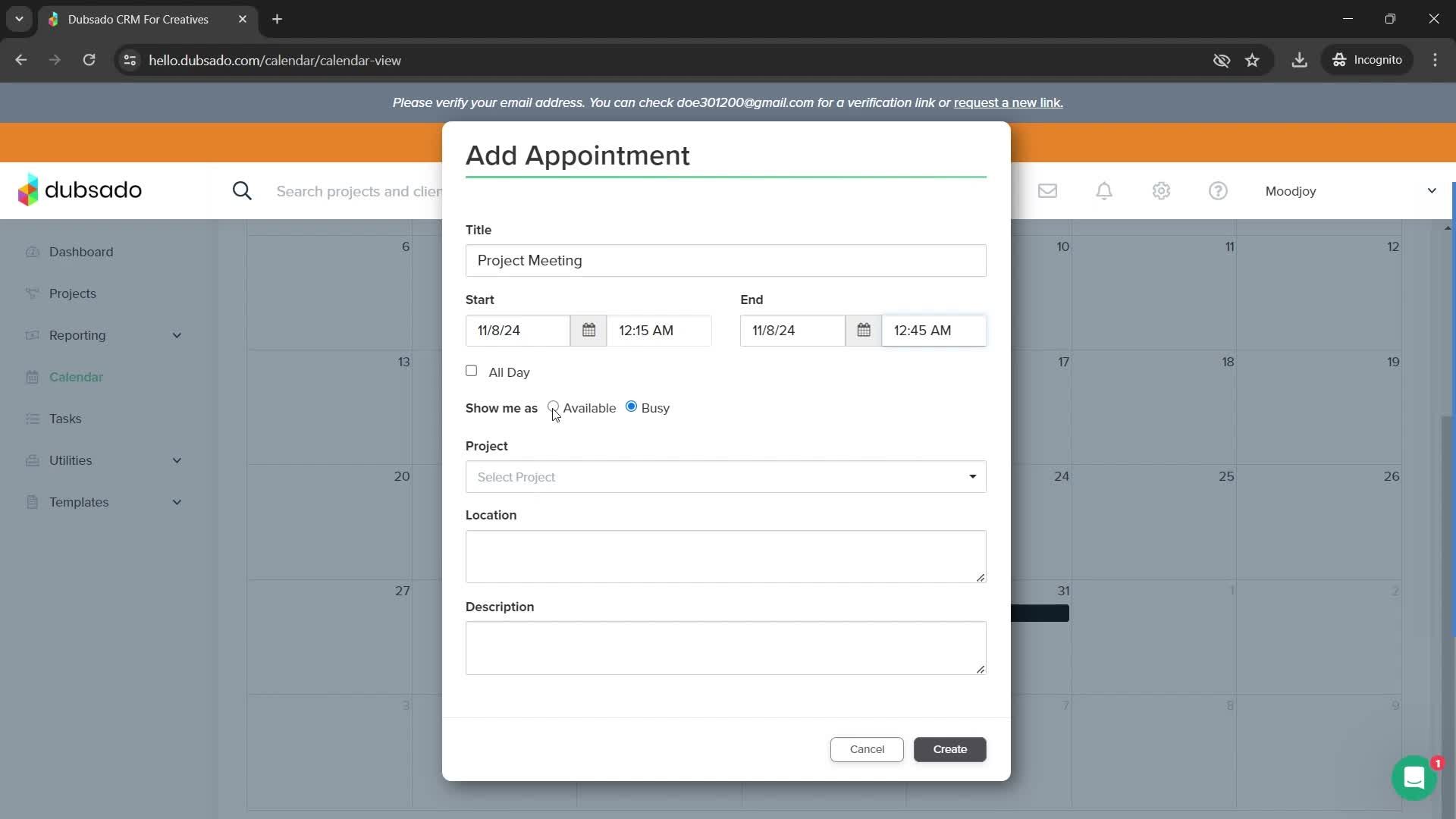The height and width of the screenshot is (819, 1456).
Task: Open Templates in the sidebar
Action: pyautogui.click(x=79, y=502)
